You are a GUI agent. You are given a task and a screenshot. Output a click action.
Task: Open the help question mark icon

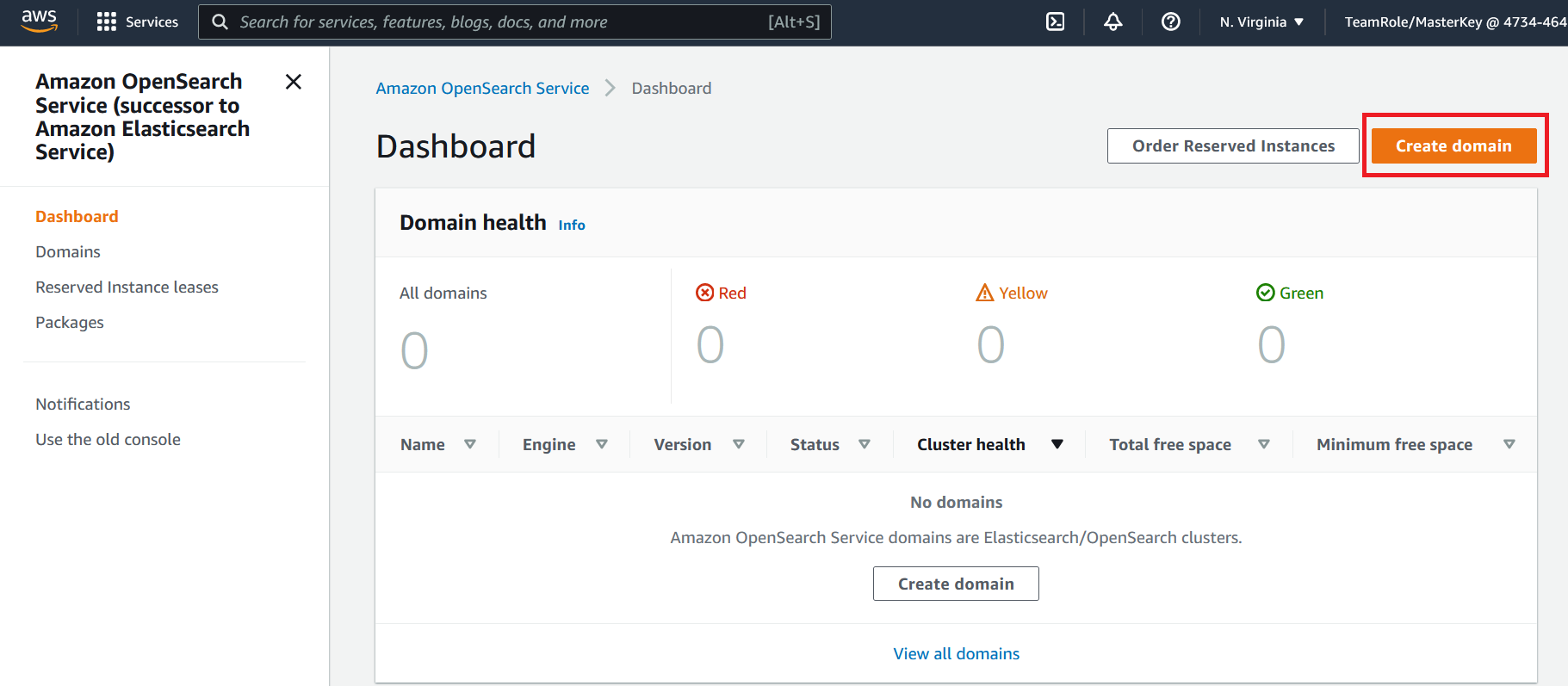coord(1171,22)
